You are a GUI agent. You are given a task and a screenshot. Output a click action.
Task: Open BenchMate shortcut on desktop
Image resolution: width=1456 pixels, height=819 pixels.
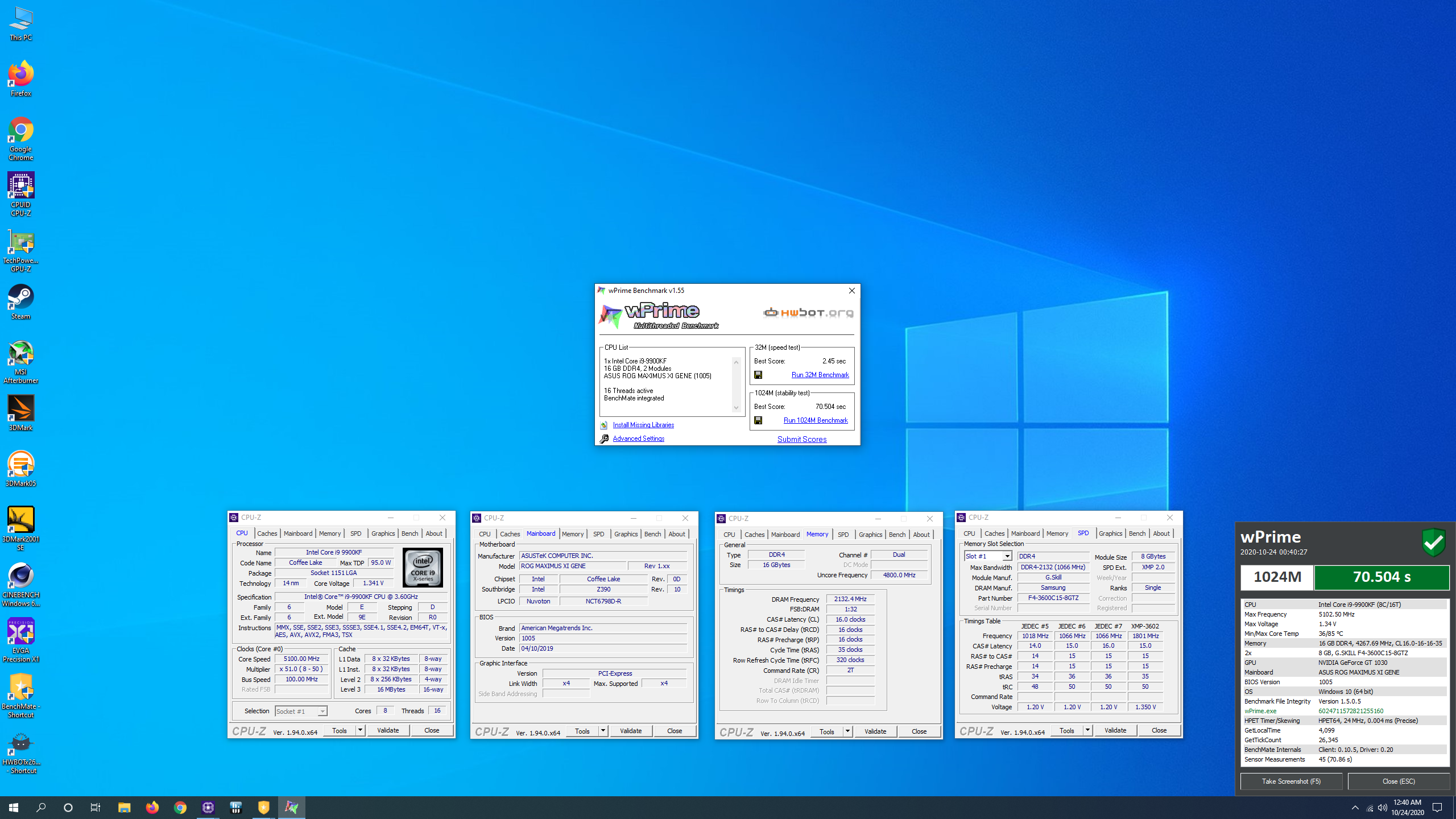(20, 696)
